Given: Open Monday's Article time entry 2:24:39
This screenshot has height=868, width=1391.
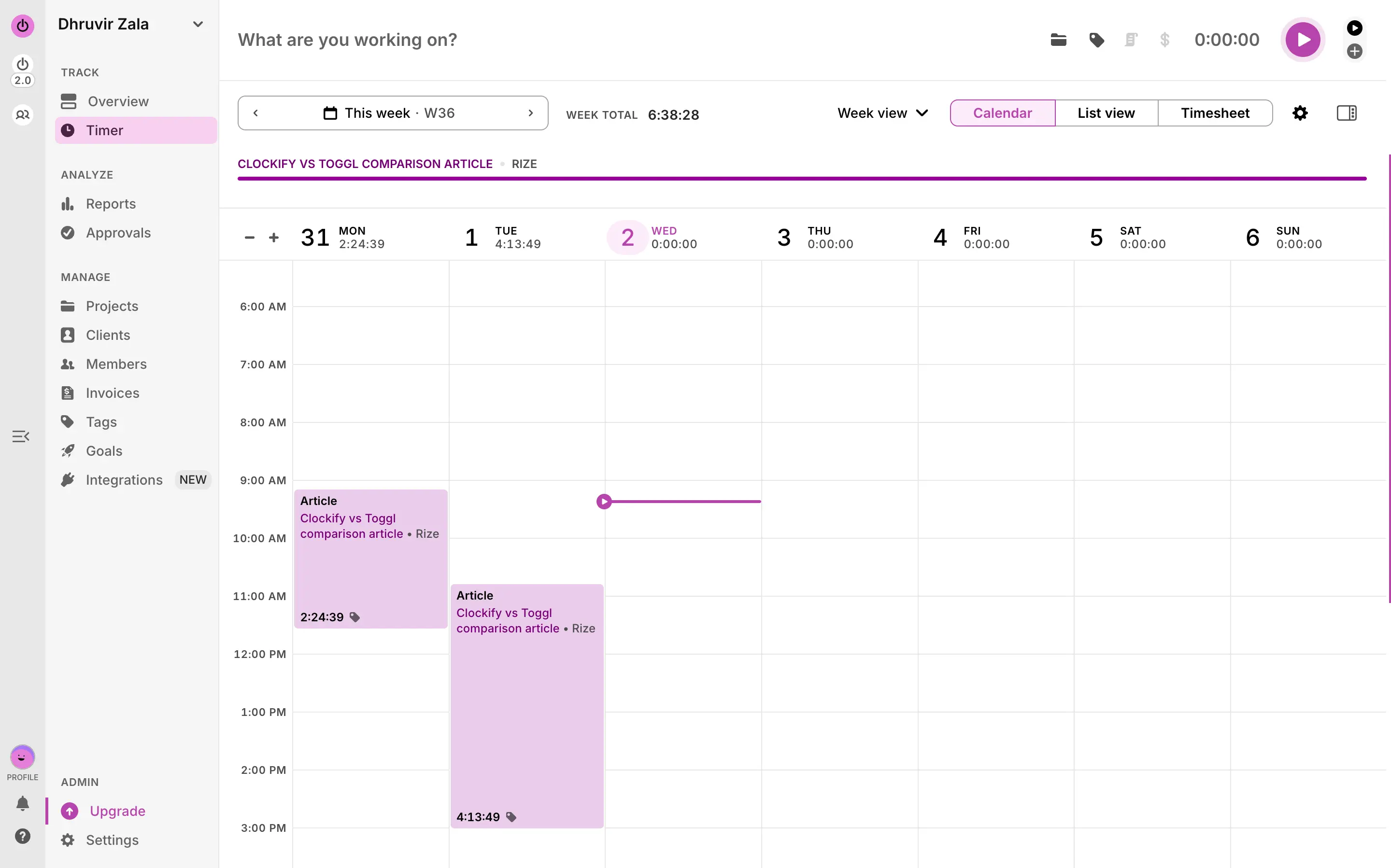Looking at the screenshot, I should 370,559.
